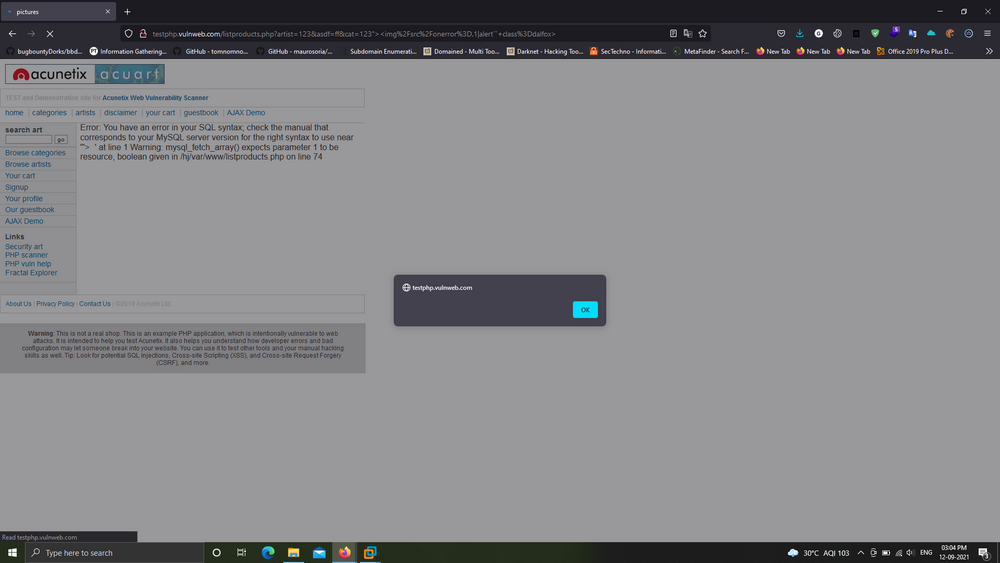Open Privacy Policy footer link

55,304
